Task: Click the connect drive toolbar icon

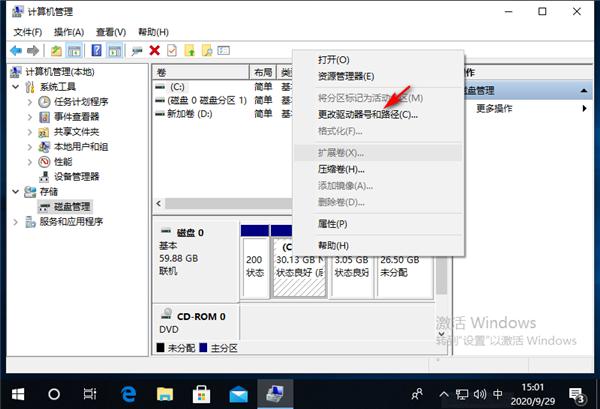Action: pos(137,51)
